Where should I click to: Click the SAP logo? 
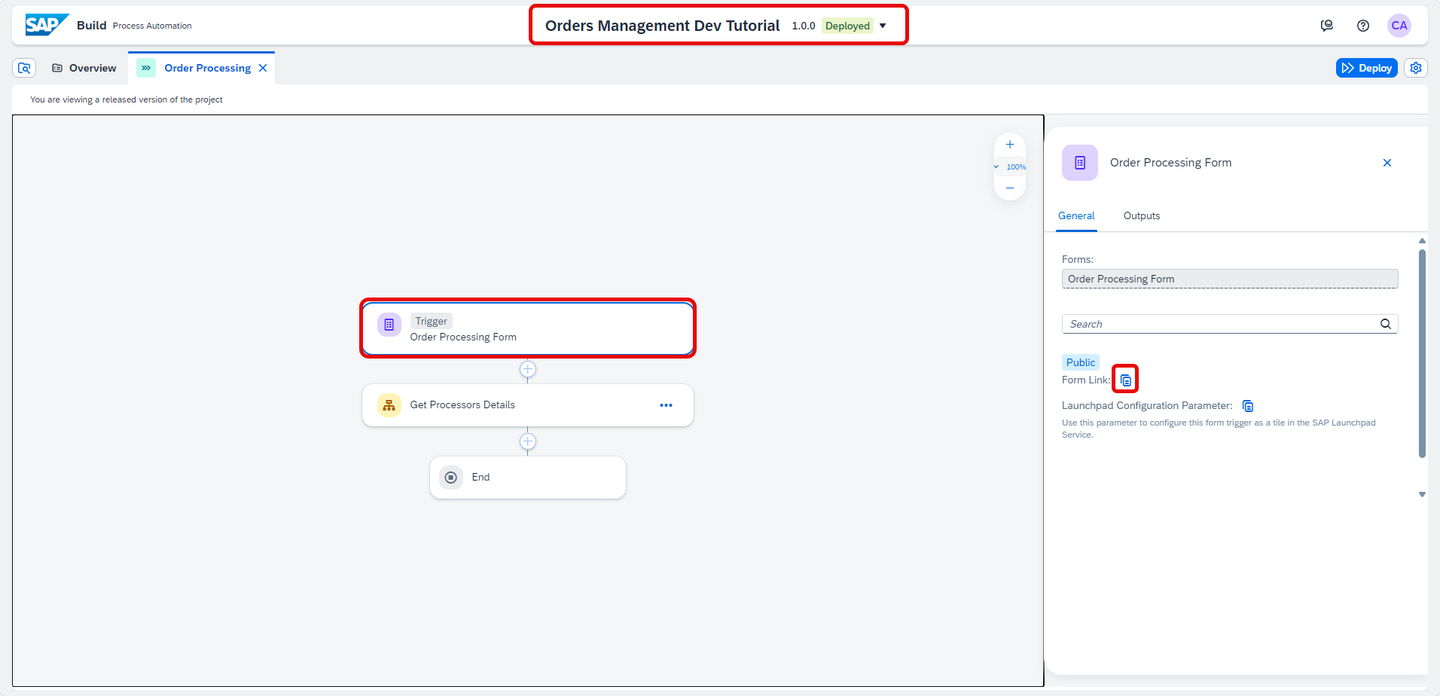(46, 25)
